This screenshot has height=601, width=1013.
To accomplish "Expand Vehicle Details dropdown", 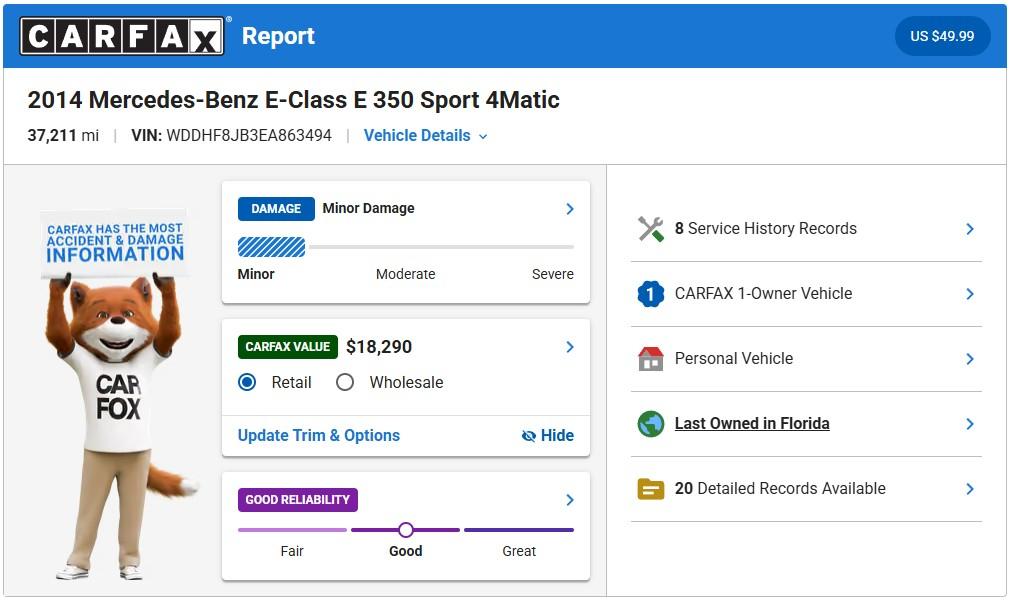I will click(426, 136).
